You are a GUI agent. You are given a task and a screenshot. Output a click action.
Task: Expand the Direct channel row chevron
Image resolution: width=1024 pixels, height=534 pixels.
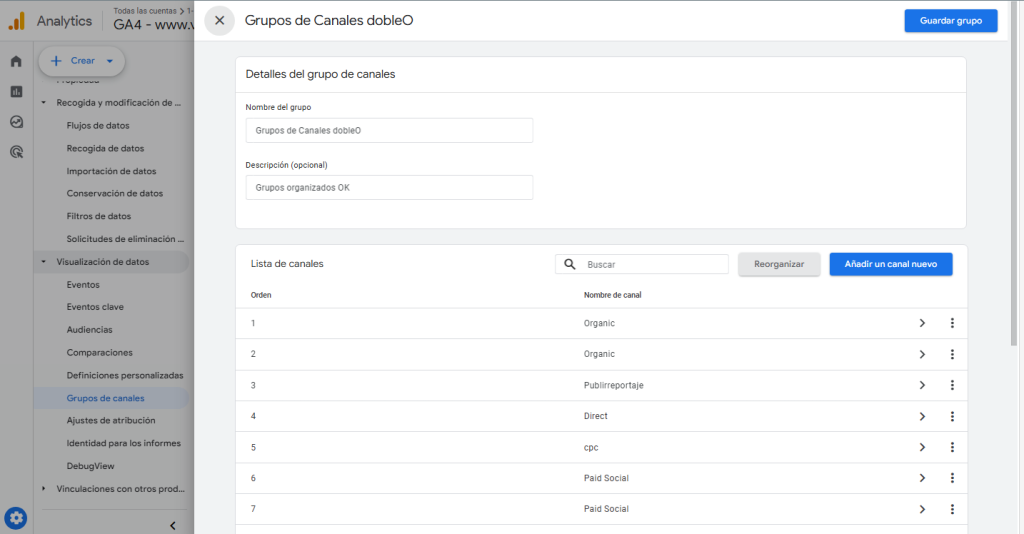pyautogui.click(x=922, y=416)
